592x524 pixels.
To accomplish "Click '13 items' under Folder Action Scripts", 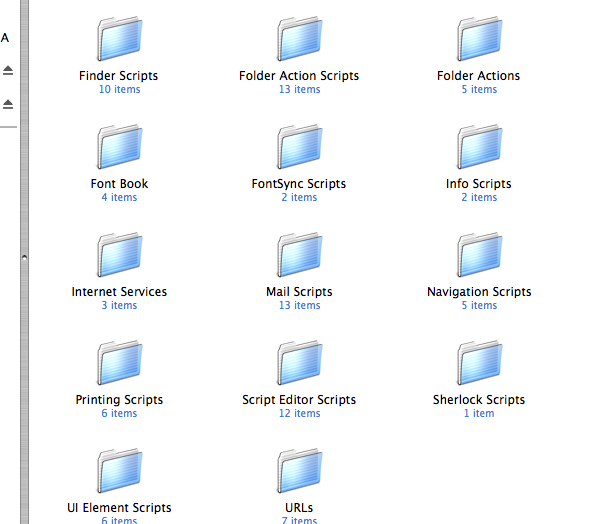I will pyautogui.click(x=299, y=89).
